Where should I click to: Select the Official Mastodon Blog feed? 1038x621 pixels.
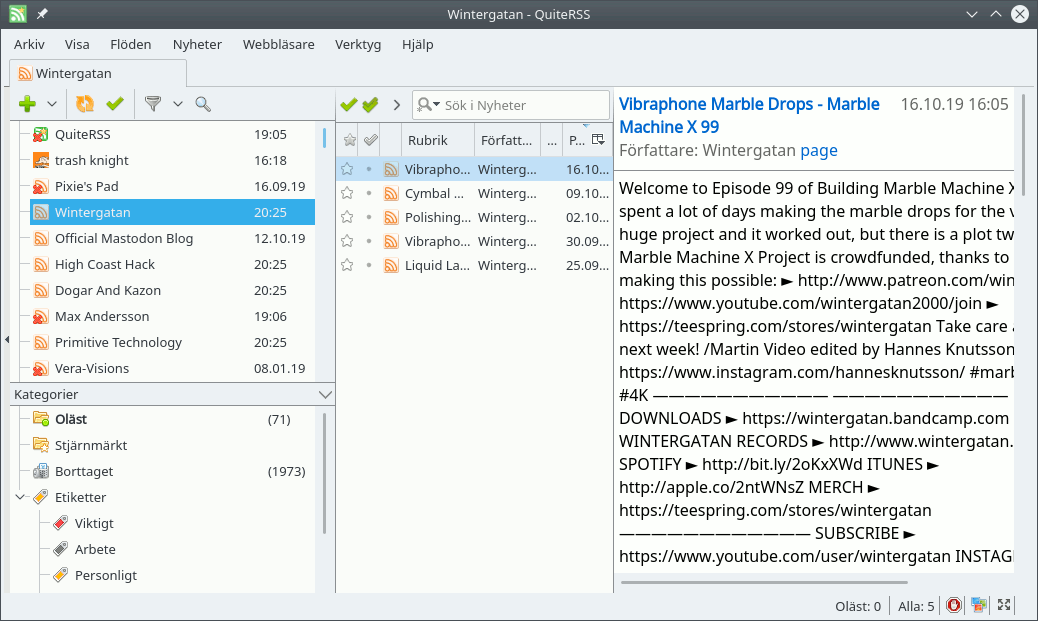[172, 238]
